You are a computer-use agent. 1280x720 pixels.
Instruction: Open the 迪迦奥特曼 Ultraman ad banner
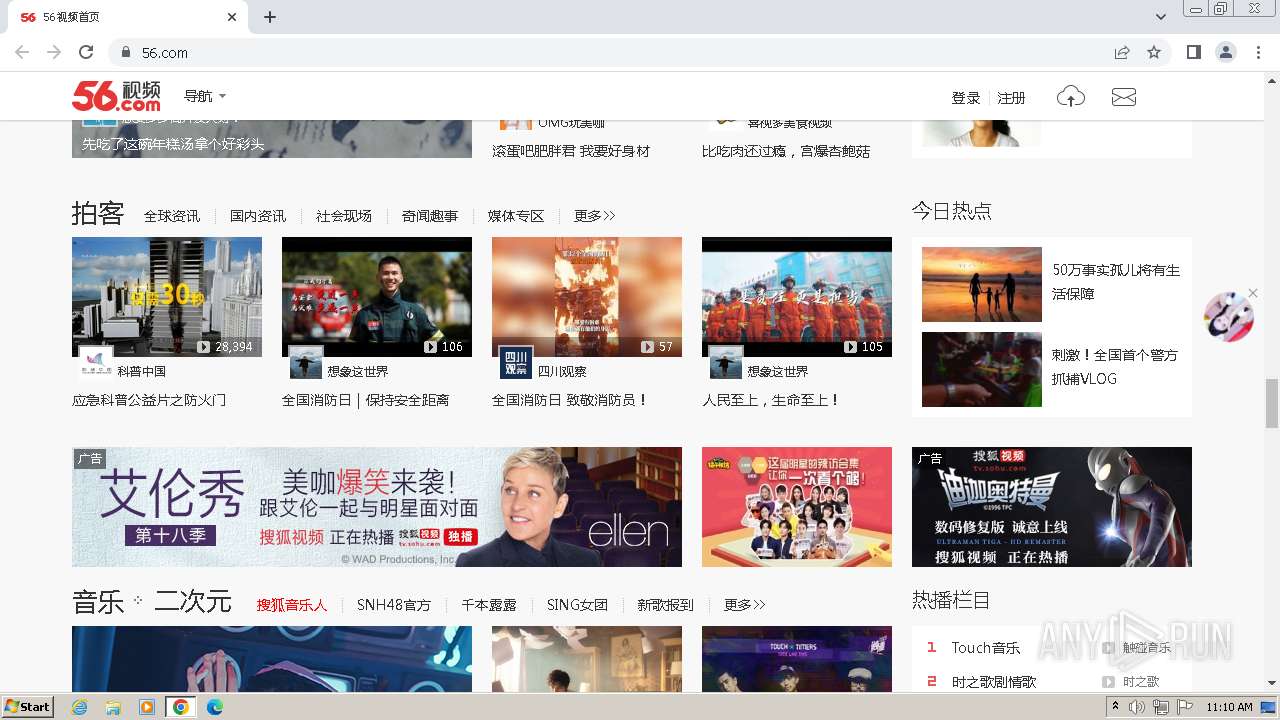pos(1052,507)
